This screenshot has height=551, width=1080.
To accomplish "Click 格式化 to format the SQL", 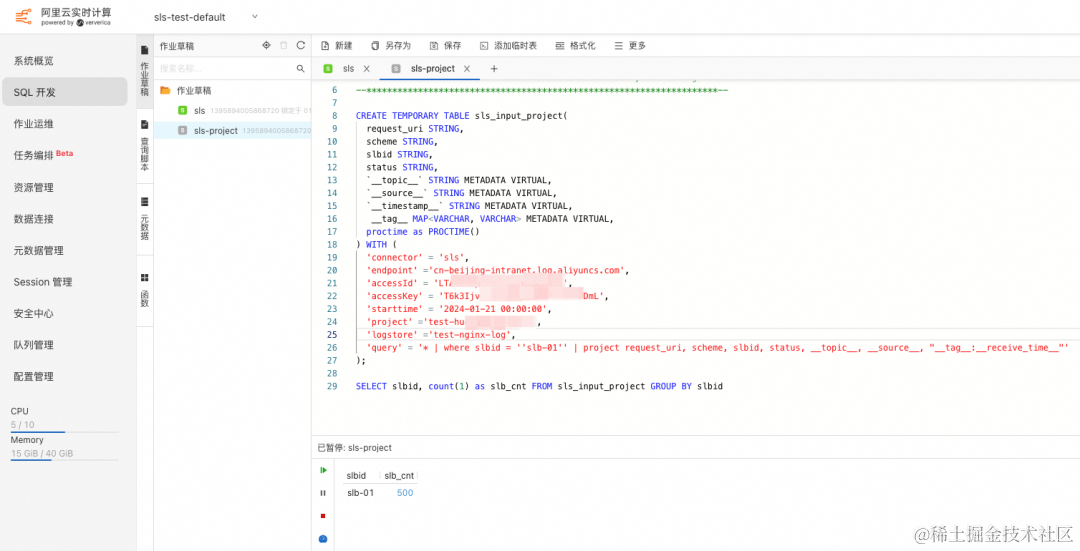I will tap(574, 45).
